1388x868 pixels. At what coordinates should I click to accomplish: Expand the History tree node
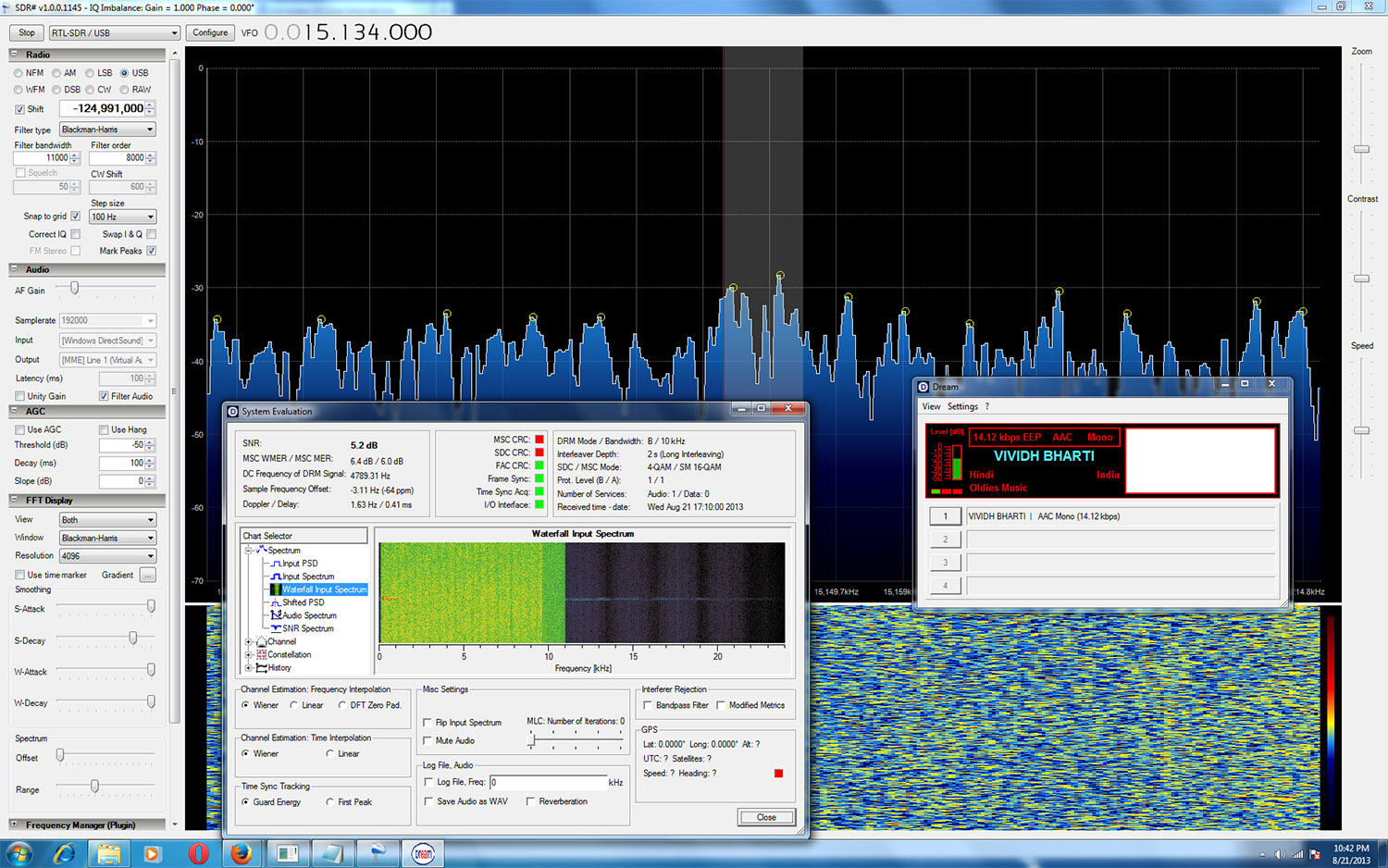pyautogui.click(x=248, y=667)
